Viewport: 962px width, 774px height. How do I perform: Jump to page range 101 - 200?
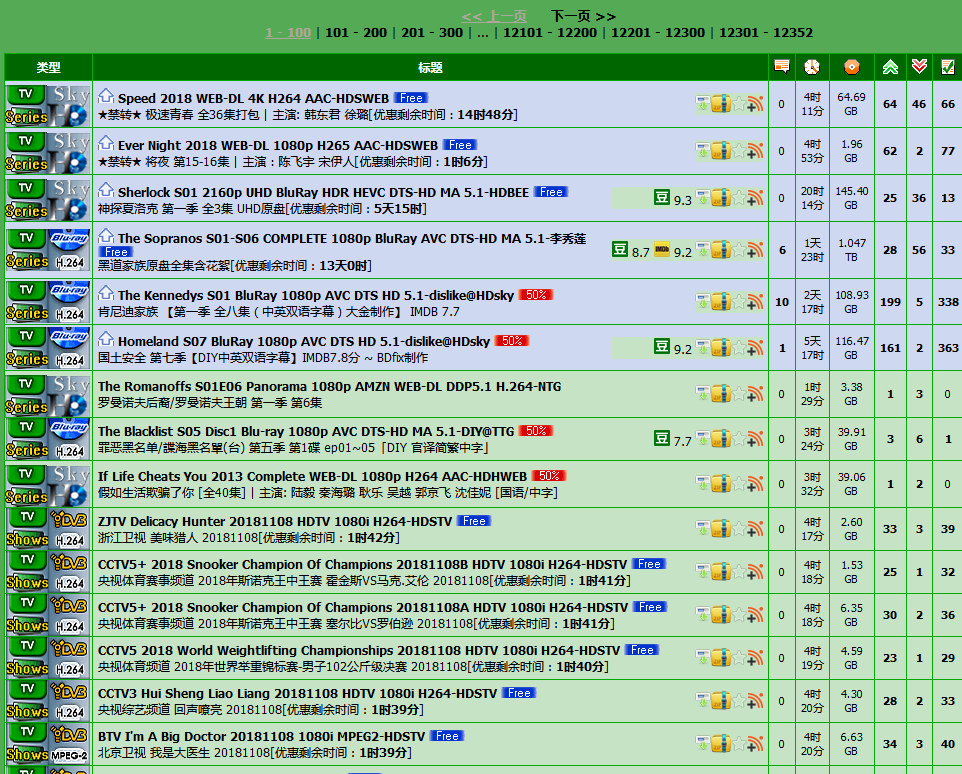click(356, 33)
